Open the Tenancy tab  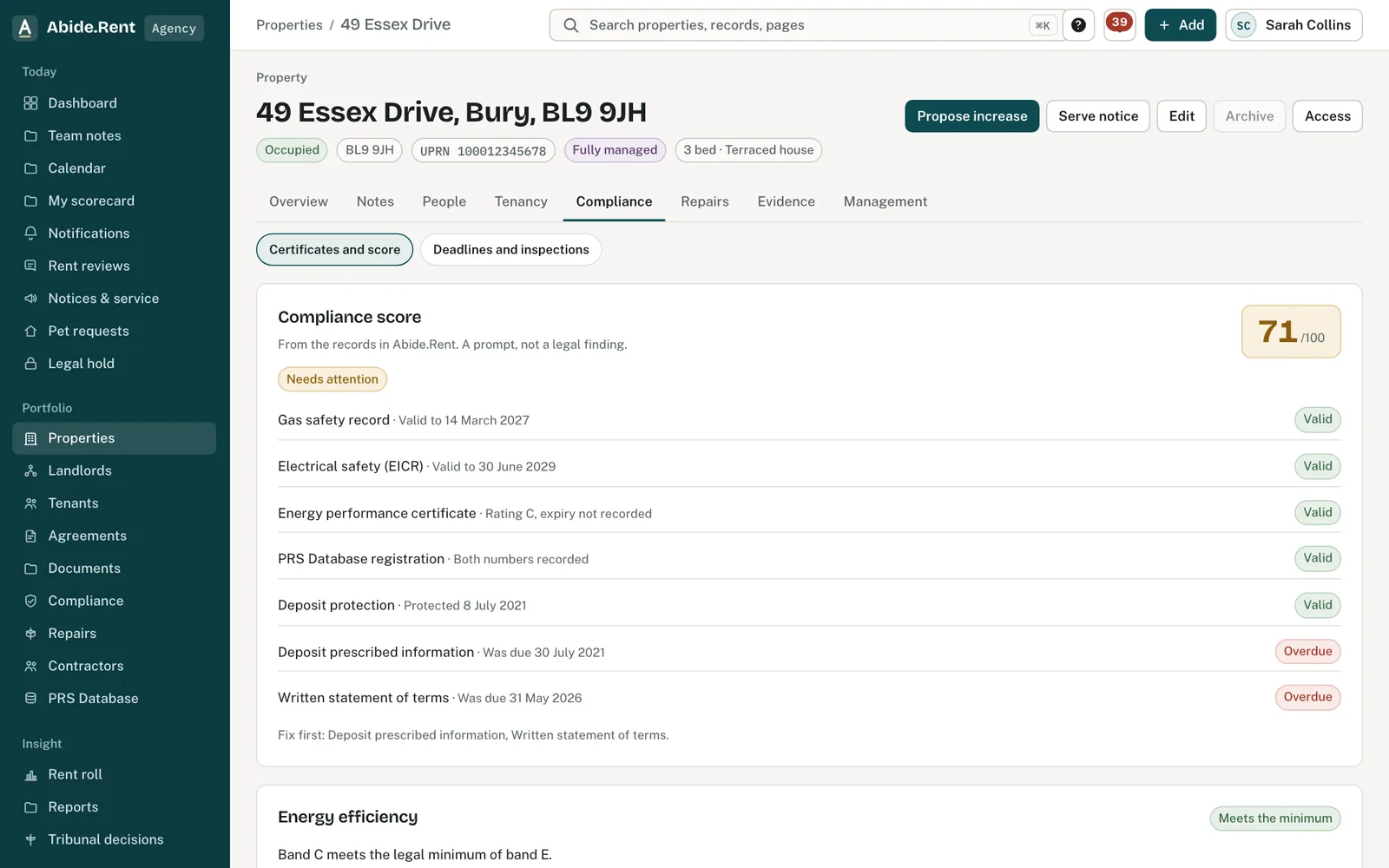click(x=521, y=201)
